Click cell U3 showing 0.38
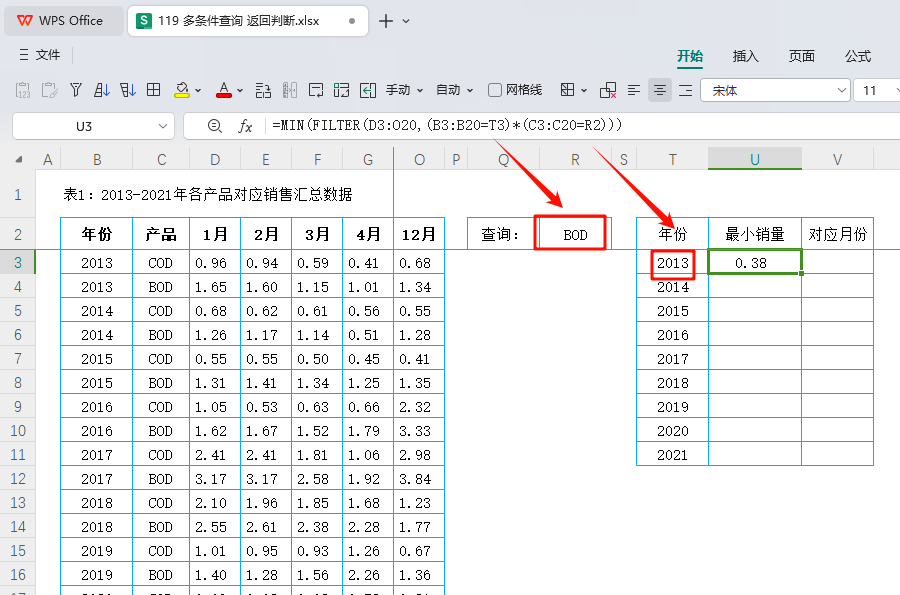The height and width of the screenshot is (595, 900). pos(755,262)
